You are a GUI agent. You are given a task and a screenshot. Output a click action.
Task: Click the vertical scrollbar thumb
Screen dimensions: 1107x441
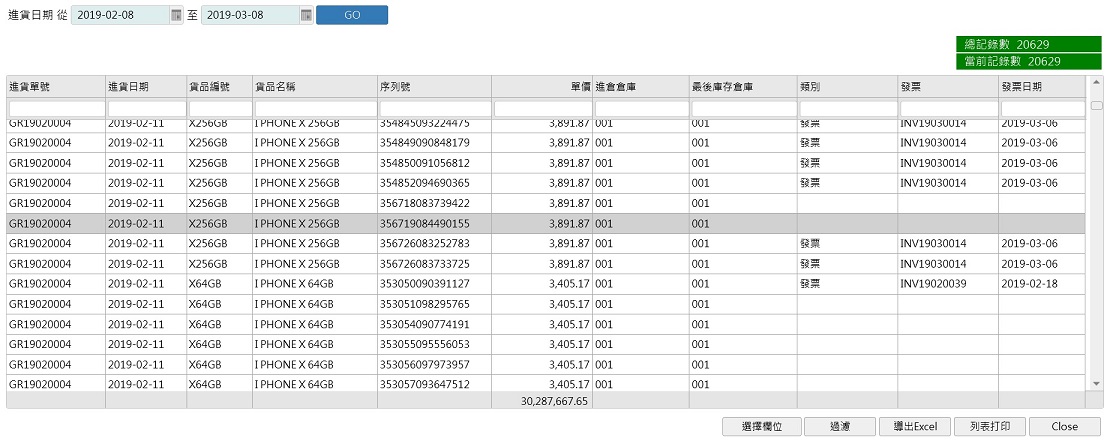point(1096,106)
